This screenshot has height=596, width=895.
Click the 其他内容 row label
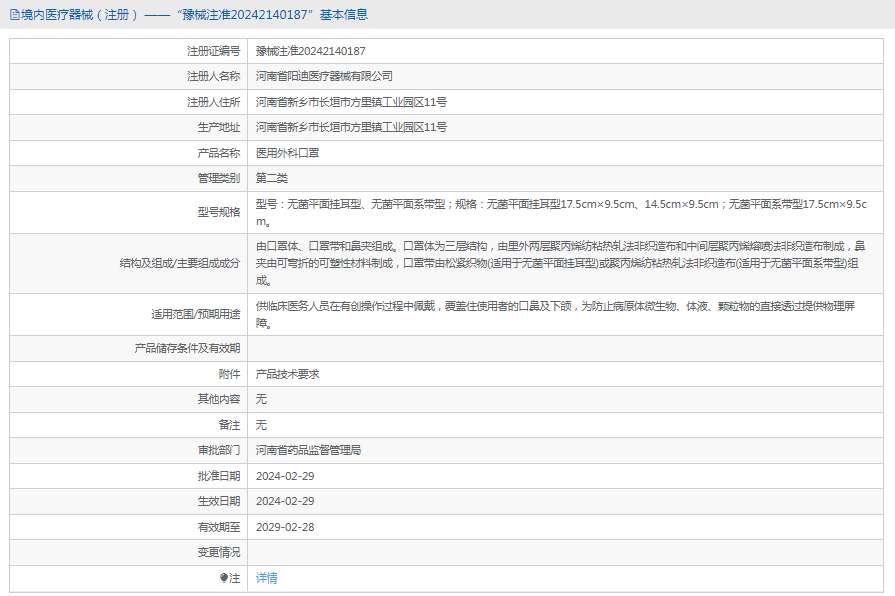219,399
